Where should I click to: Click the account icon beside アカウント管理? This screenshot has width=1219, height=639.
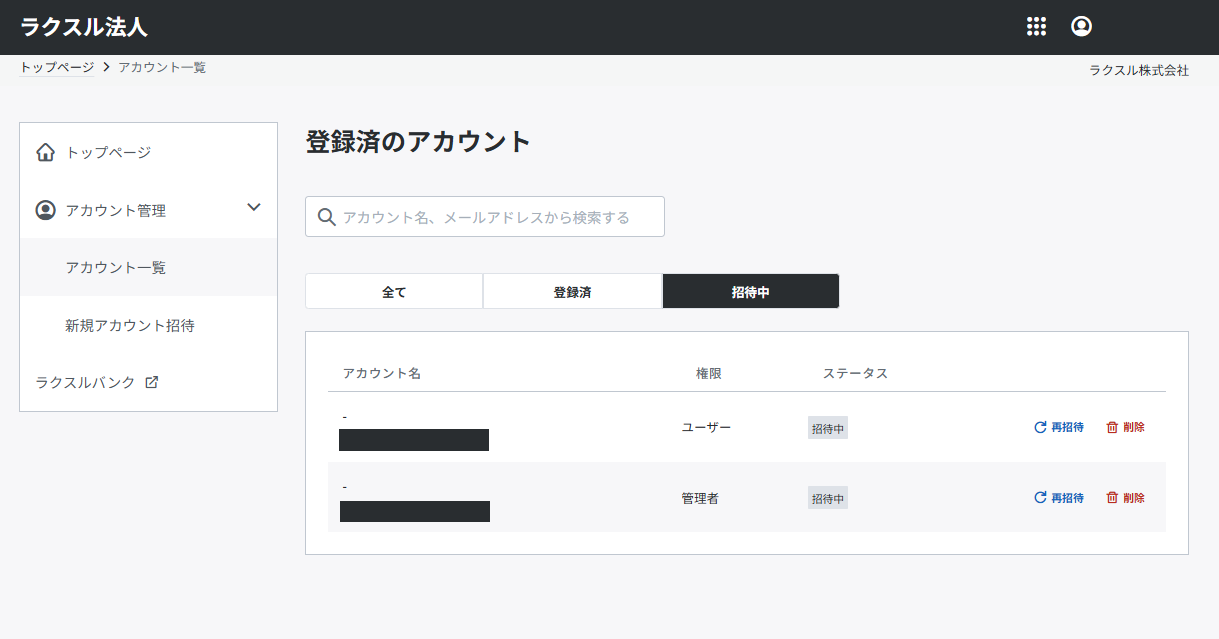(45, 211)
